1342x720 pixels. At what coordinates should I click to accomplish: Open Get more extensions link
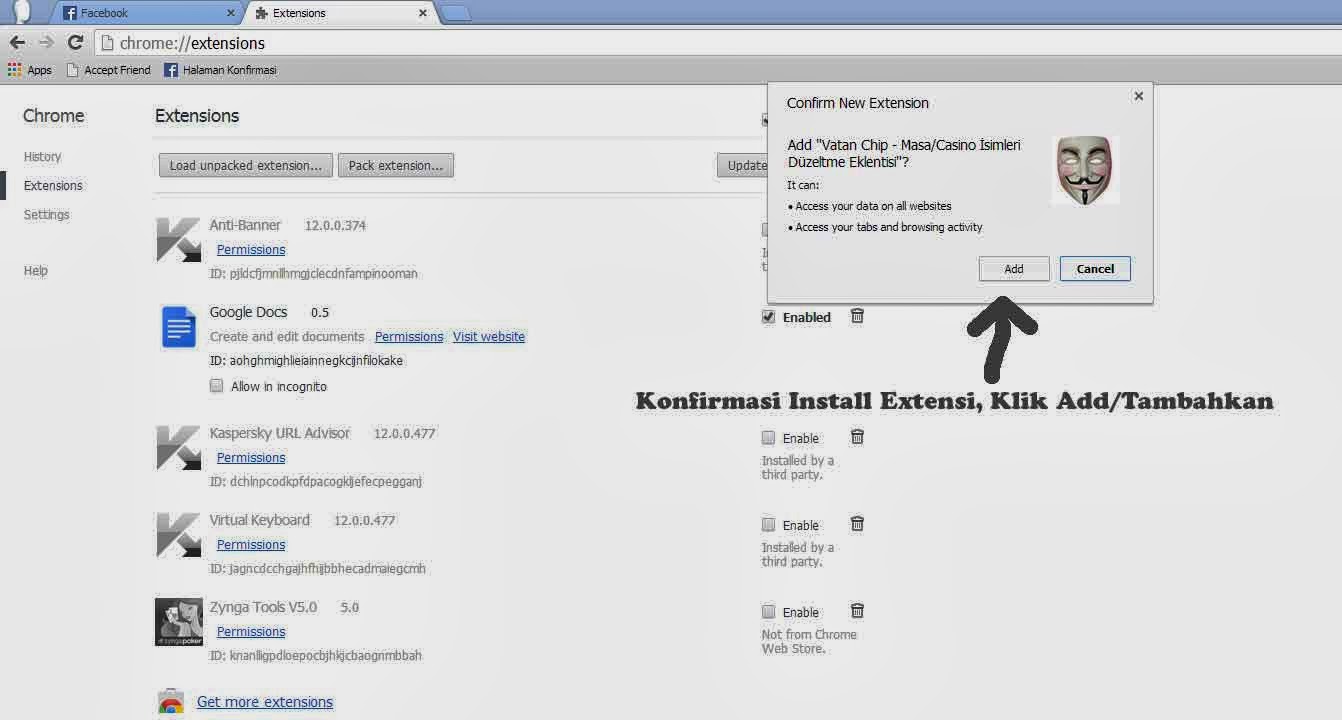(x=265, y=702)
